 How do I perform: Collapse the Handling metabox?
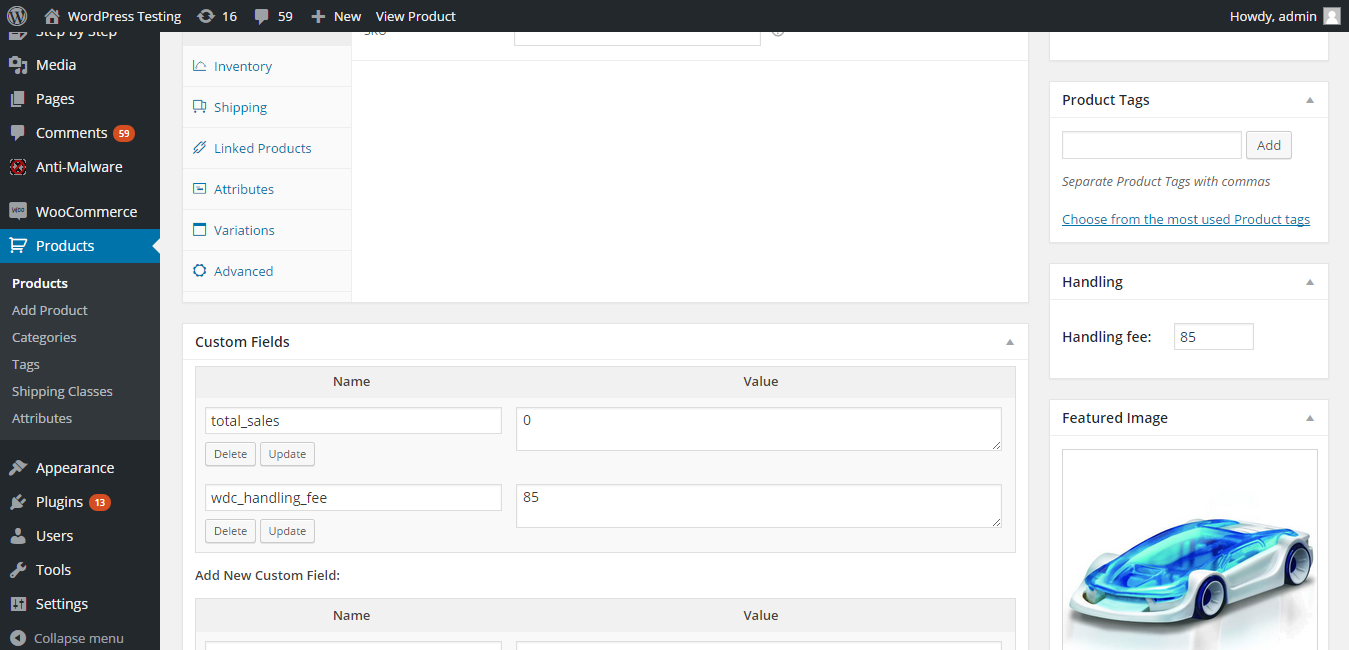(x=1310, y=282)
